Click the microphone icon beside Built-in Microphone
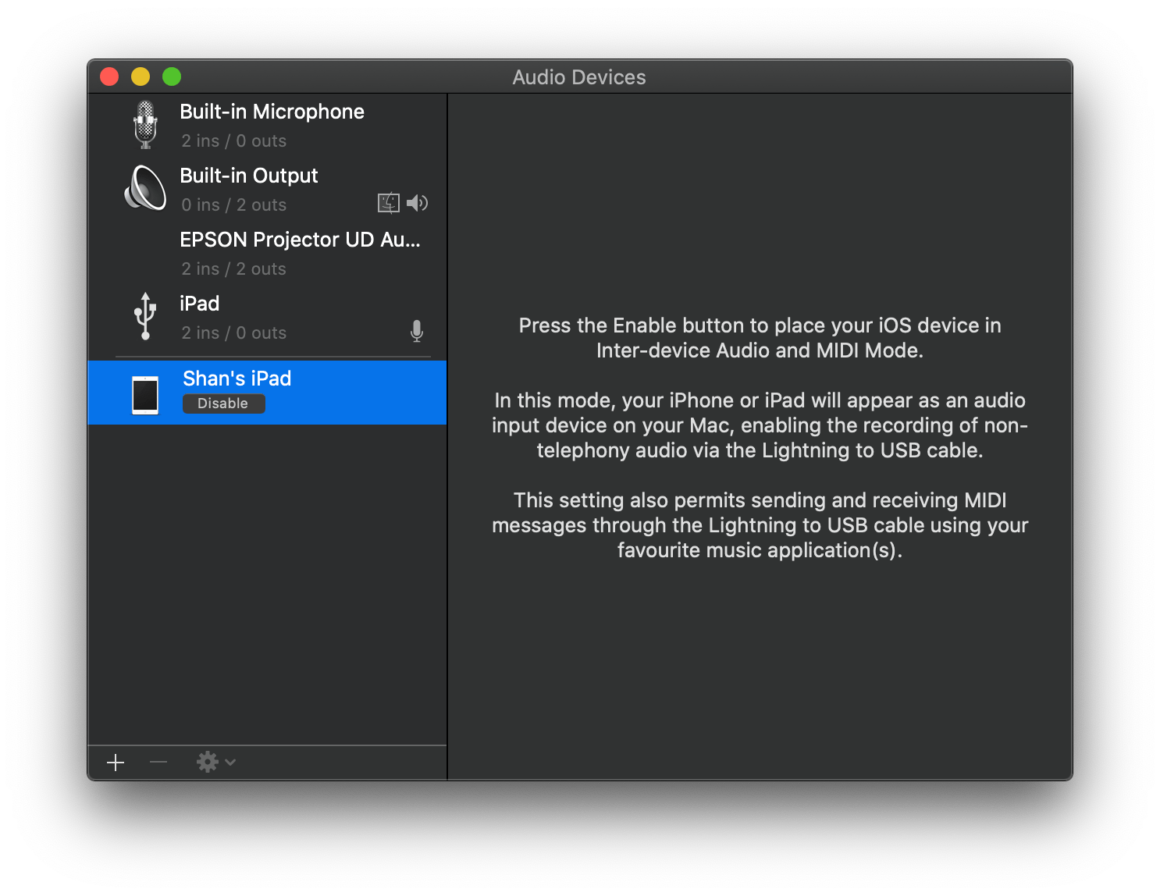 [145, 126]
